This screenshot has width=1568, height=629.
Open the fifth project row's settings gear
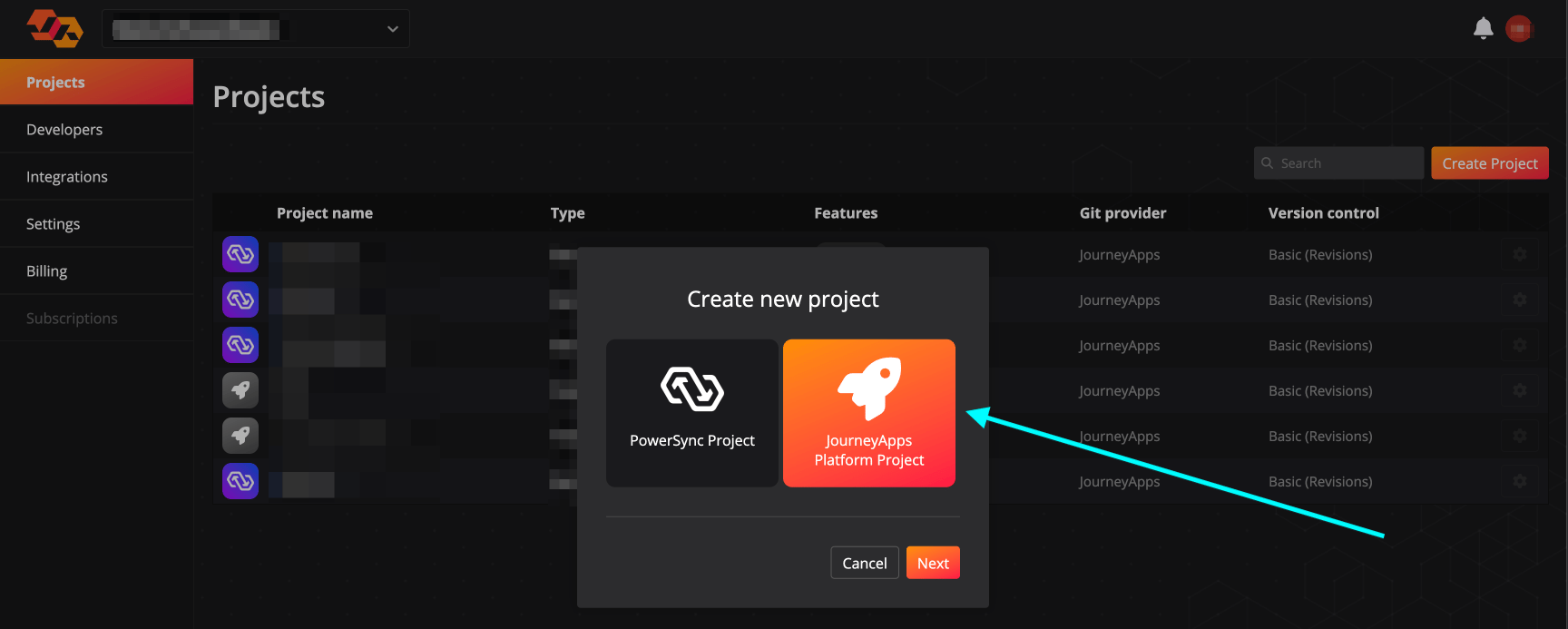[x=1520, y=436]
